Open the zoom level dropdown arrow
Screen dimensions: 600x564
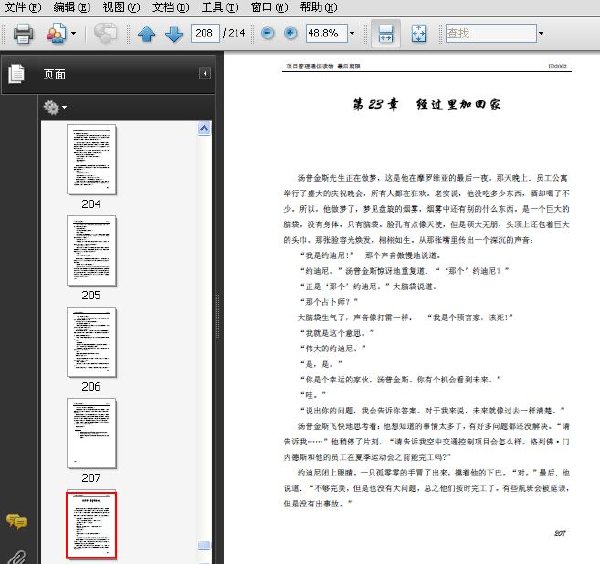[x=352, y=33]
